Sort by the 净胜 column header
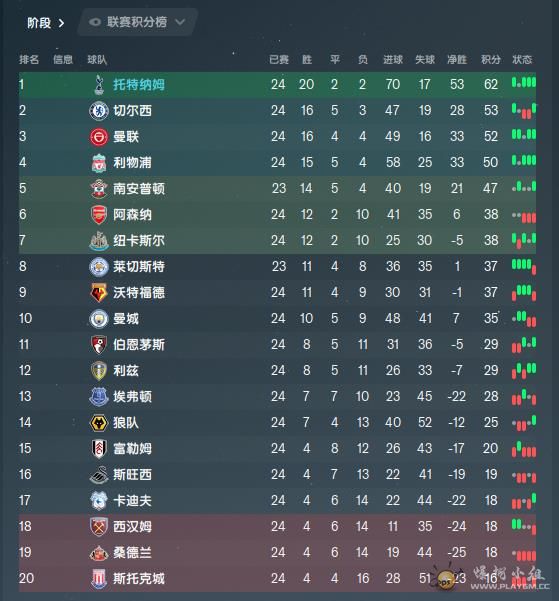This screenshot has width=559, height=601. 457,59
